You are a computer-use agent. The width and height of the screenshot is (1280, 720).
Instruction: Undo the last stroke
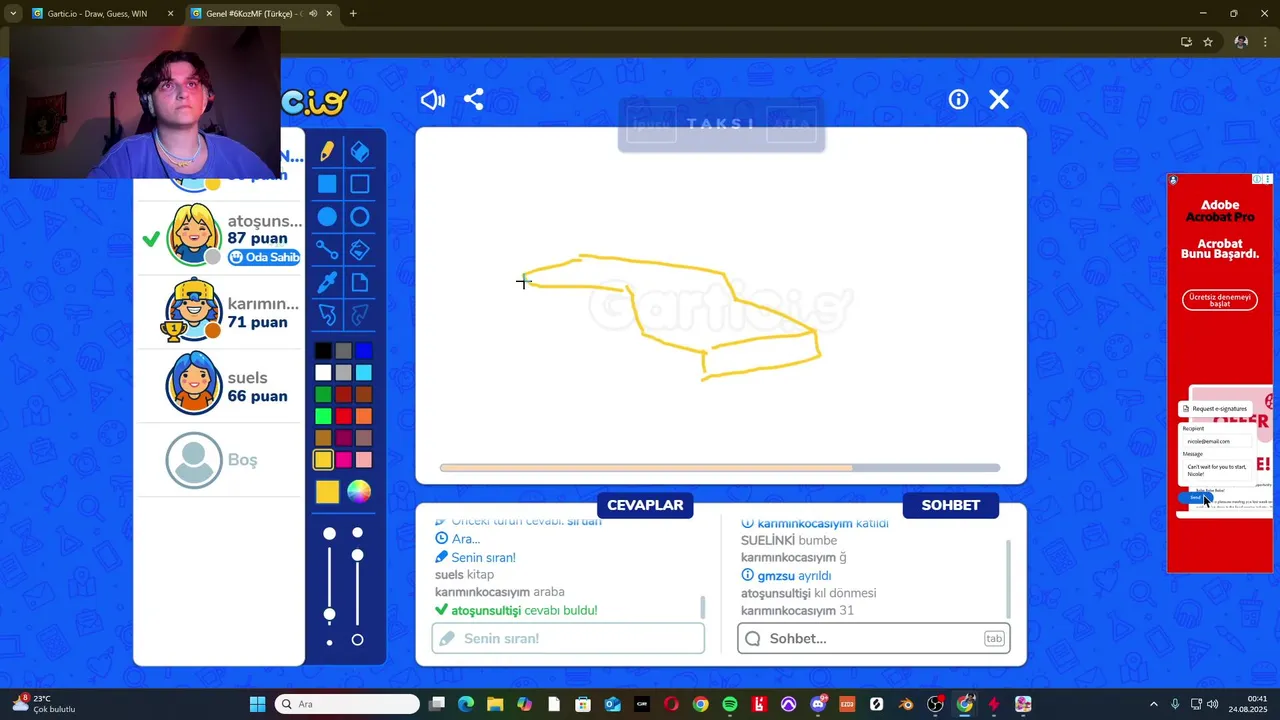327,316
